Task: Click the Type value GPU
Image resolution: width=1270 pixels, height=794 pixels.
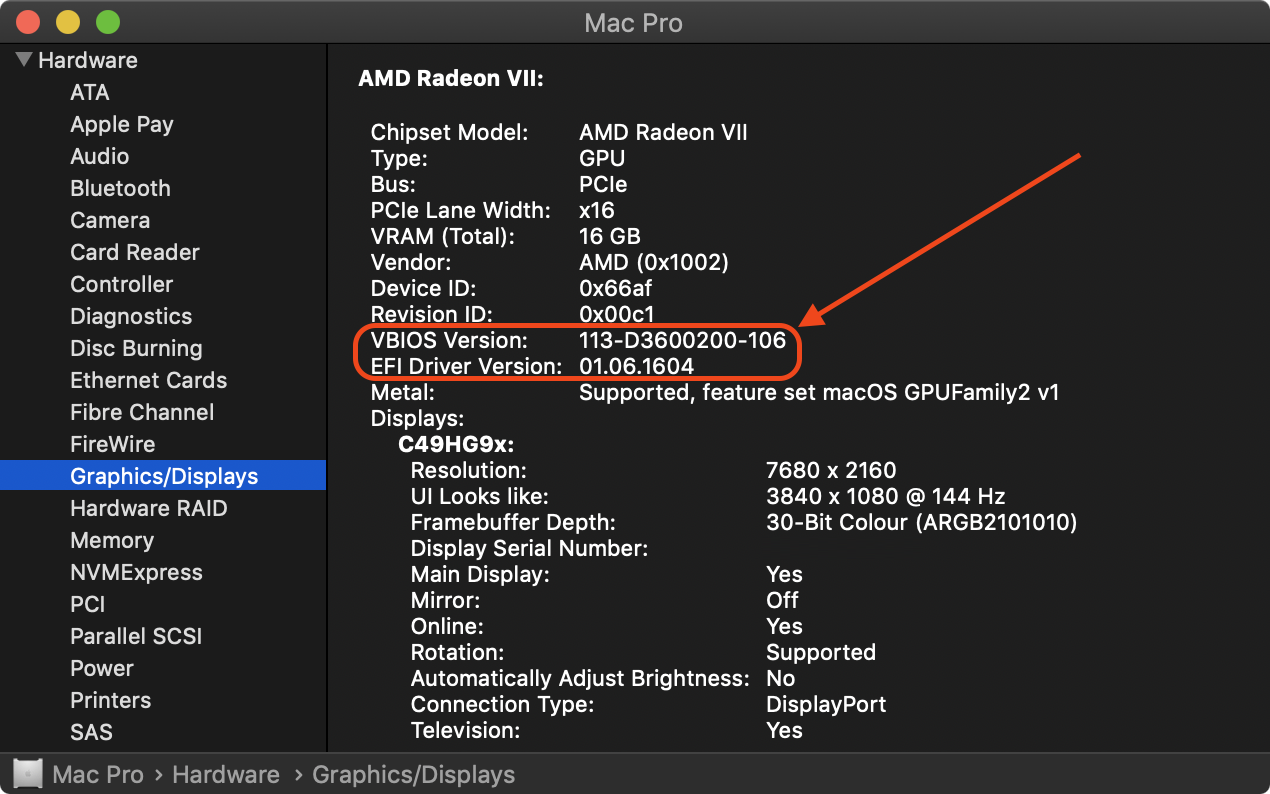Action: [x=602, y=158]
